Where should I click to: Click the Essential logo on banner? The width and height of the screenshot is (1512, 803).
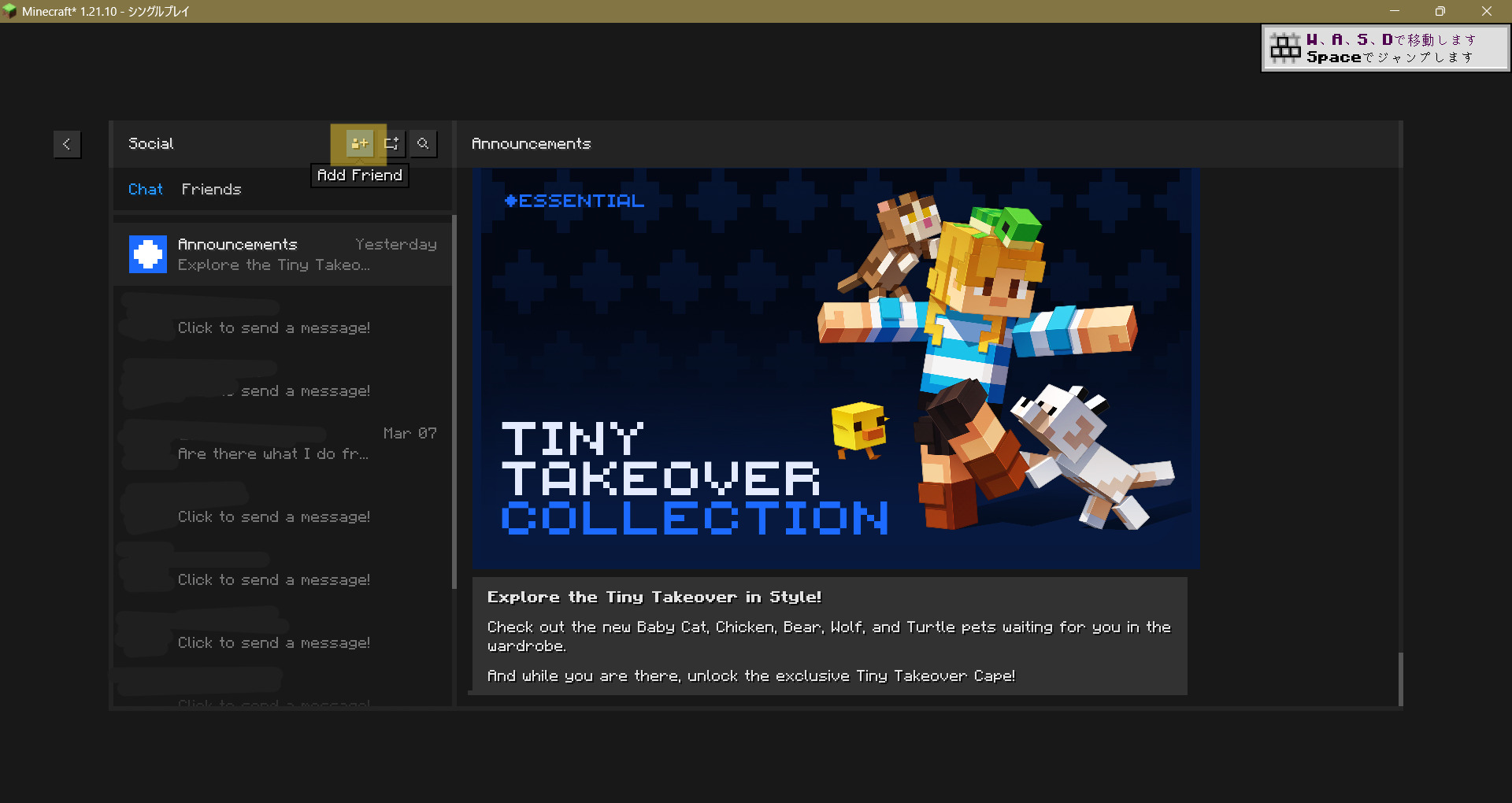[574, 202]
